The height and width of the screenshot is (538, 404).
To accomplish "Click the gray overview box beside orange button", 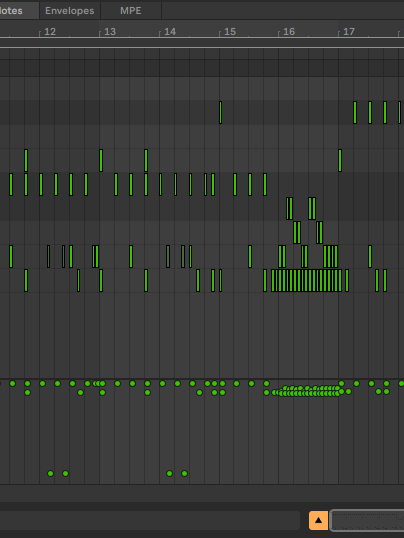I will coord(367,521).
